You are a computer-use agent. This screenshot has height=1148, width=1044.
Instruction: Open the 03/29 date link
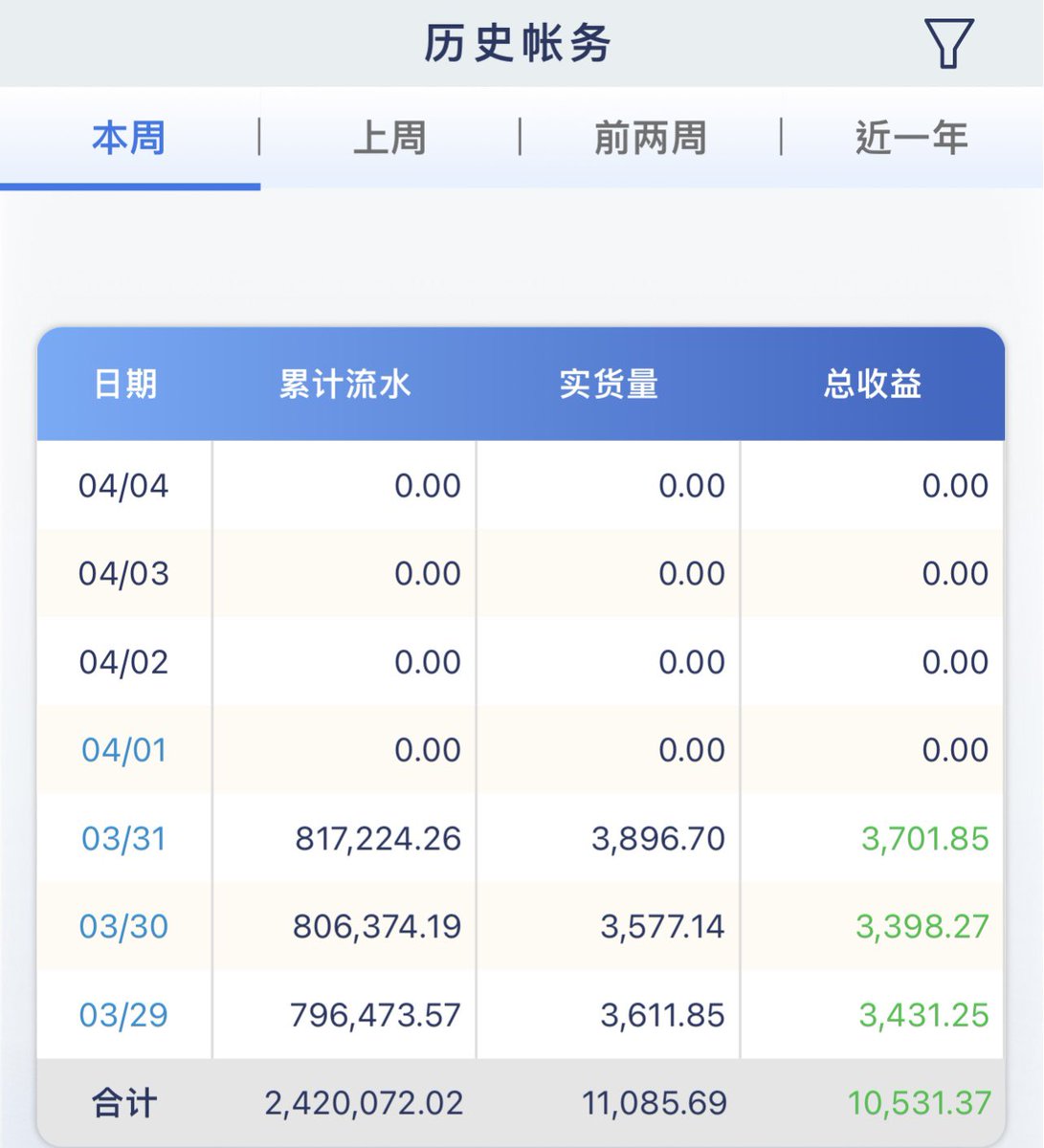[x=124, y=1015]
